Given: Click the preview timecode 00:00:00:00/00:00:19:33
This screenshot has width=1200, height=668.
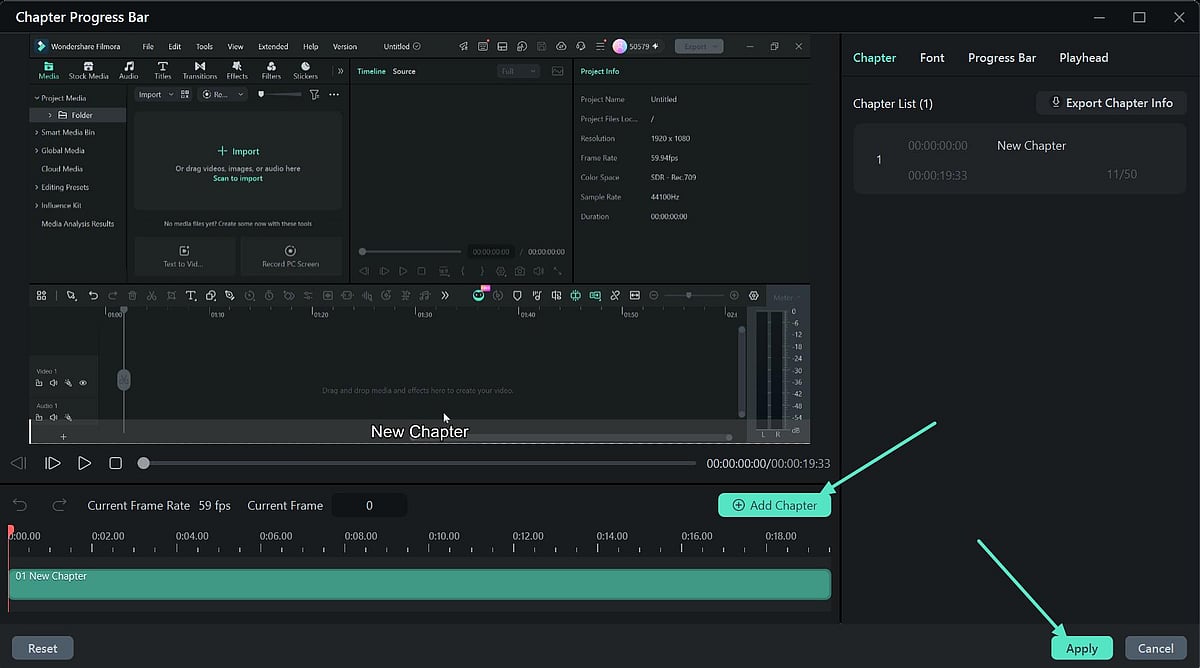Looking at the screenshot, I should [x=768, y=464].
